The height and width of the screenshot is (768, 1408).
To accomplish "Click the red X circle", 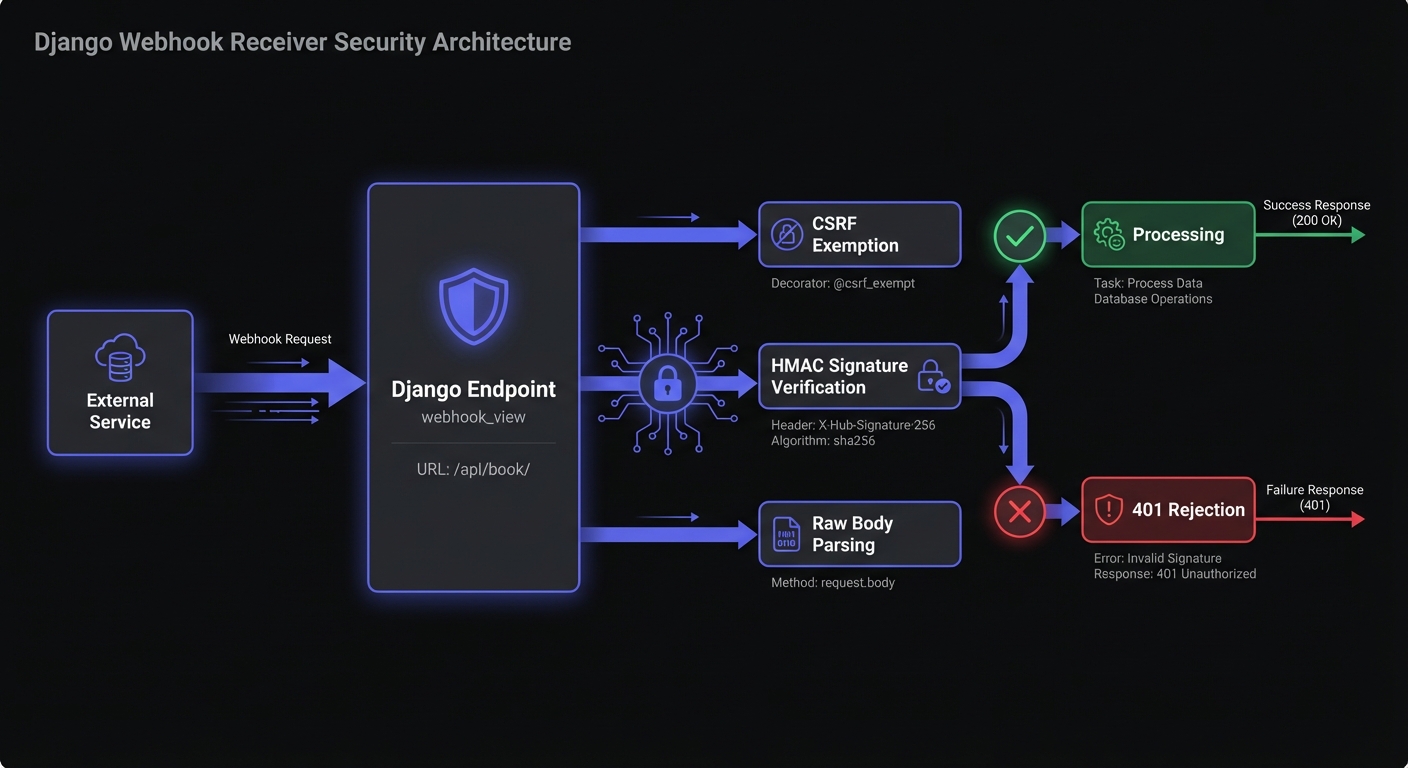I will 1019,513.
